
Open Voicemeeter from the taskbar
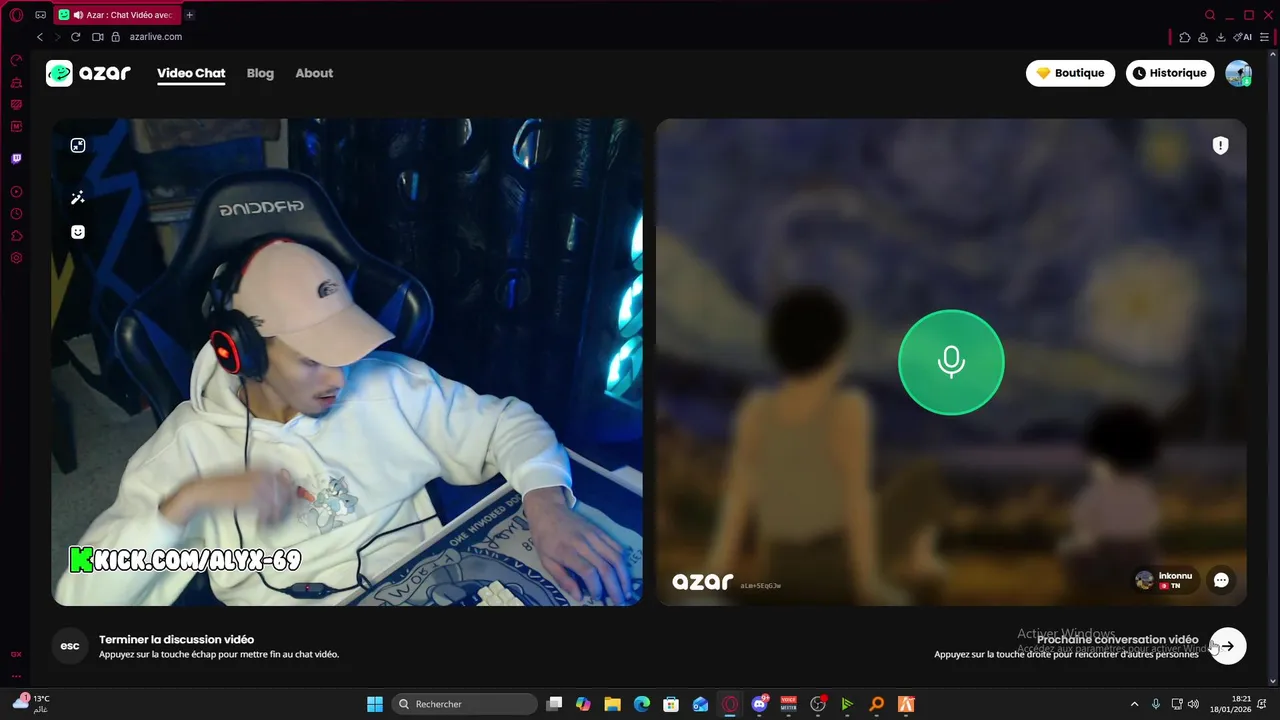(789, 704)
